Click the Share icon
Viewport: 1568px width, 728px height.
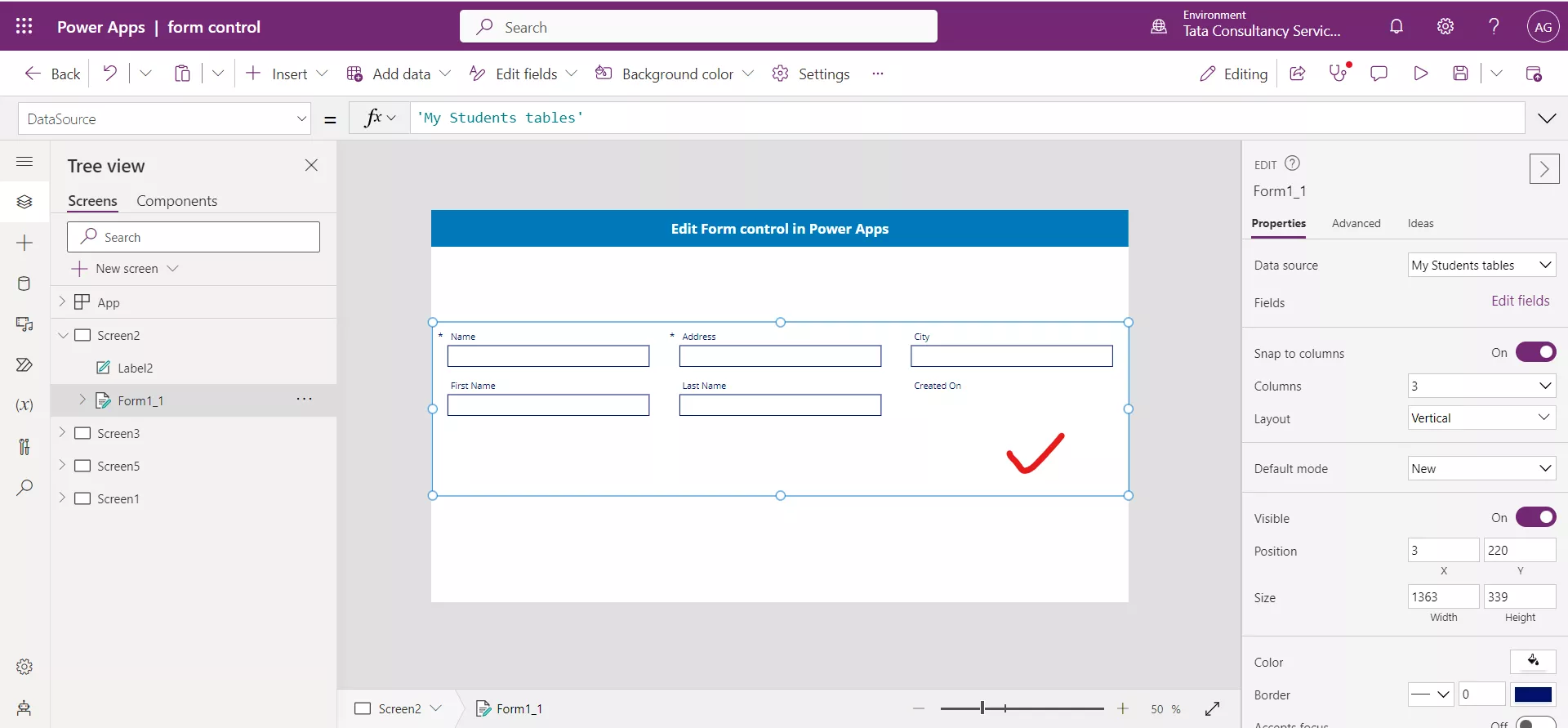coord(1297,73)
